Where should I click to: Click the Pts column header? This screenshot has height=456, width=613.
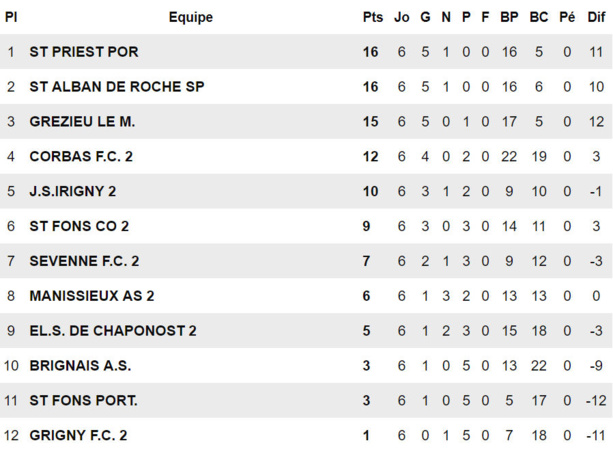tap(372, 17)
